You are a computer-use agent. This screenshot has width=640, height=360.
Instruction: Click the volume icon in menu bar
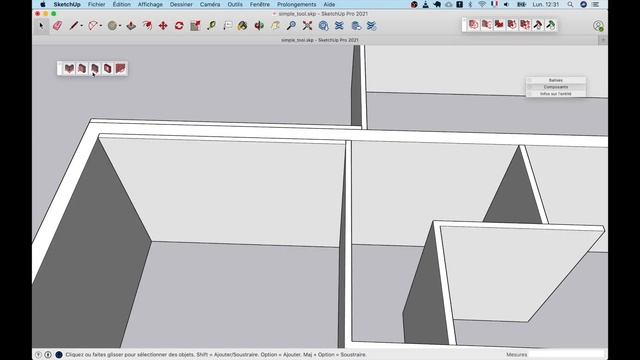pyautogui.click(x=507, y=4)
